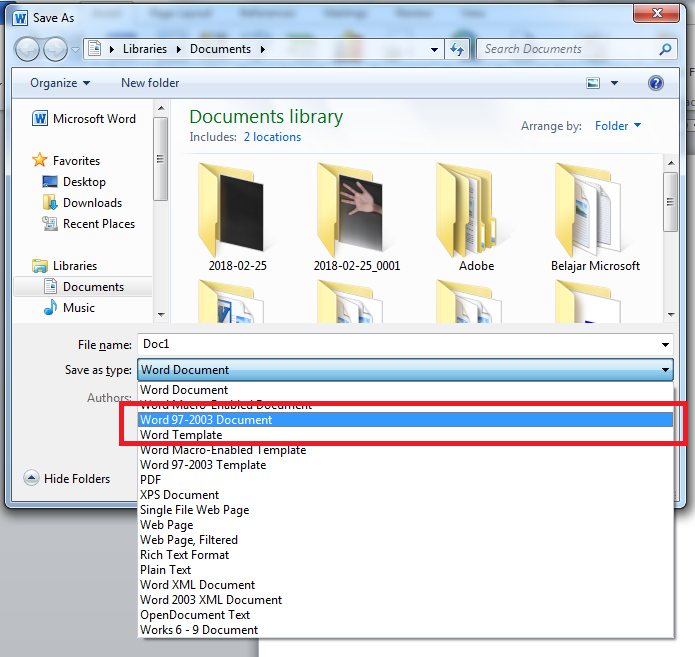Screen dimensions: 695x657
Task: Click Documents in the address breadcrumb
Action: pos(220,49)
